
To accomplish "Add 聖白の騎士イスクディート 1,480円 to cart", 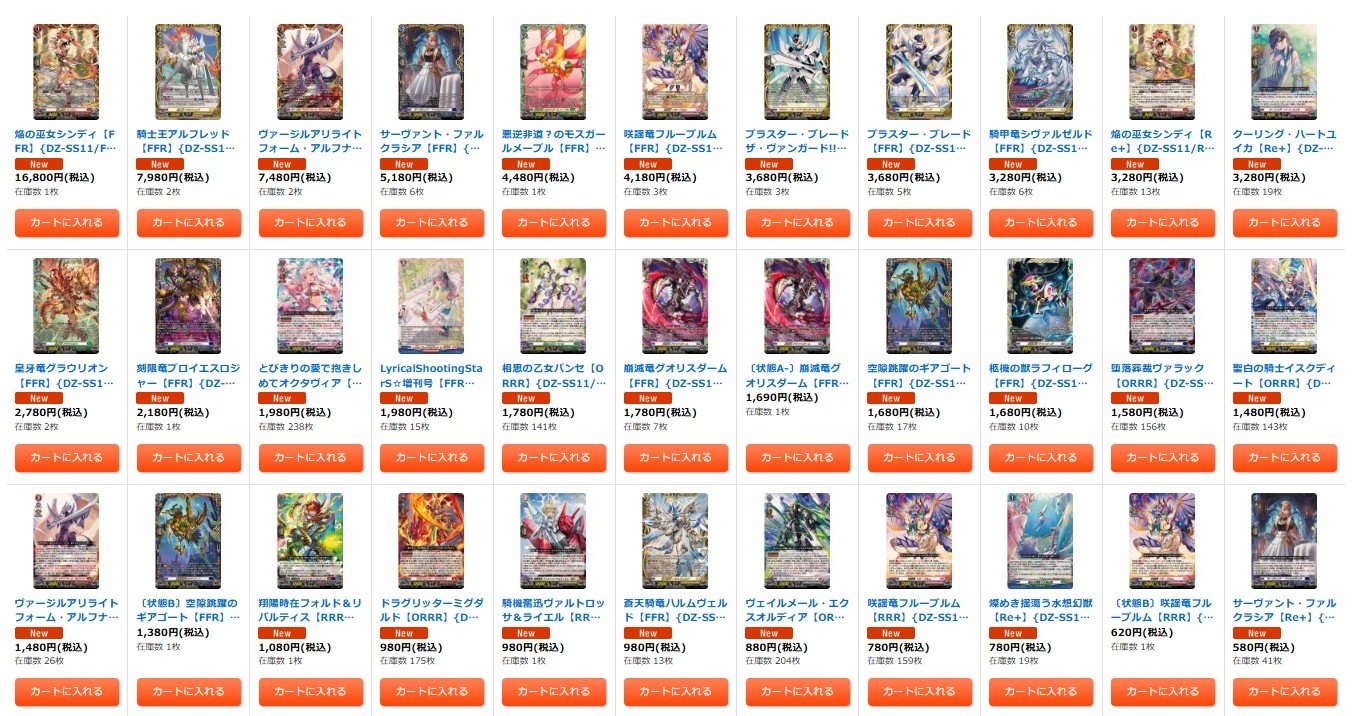I will tap(1284, 457).
